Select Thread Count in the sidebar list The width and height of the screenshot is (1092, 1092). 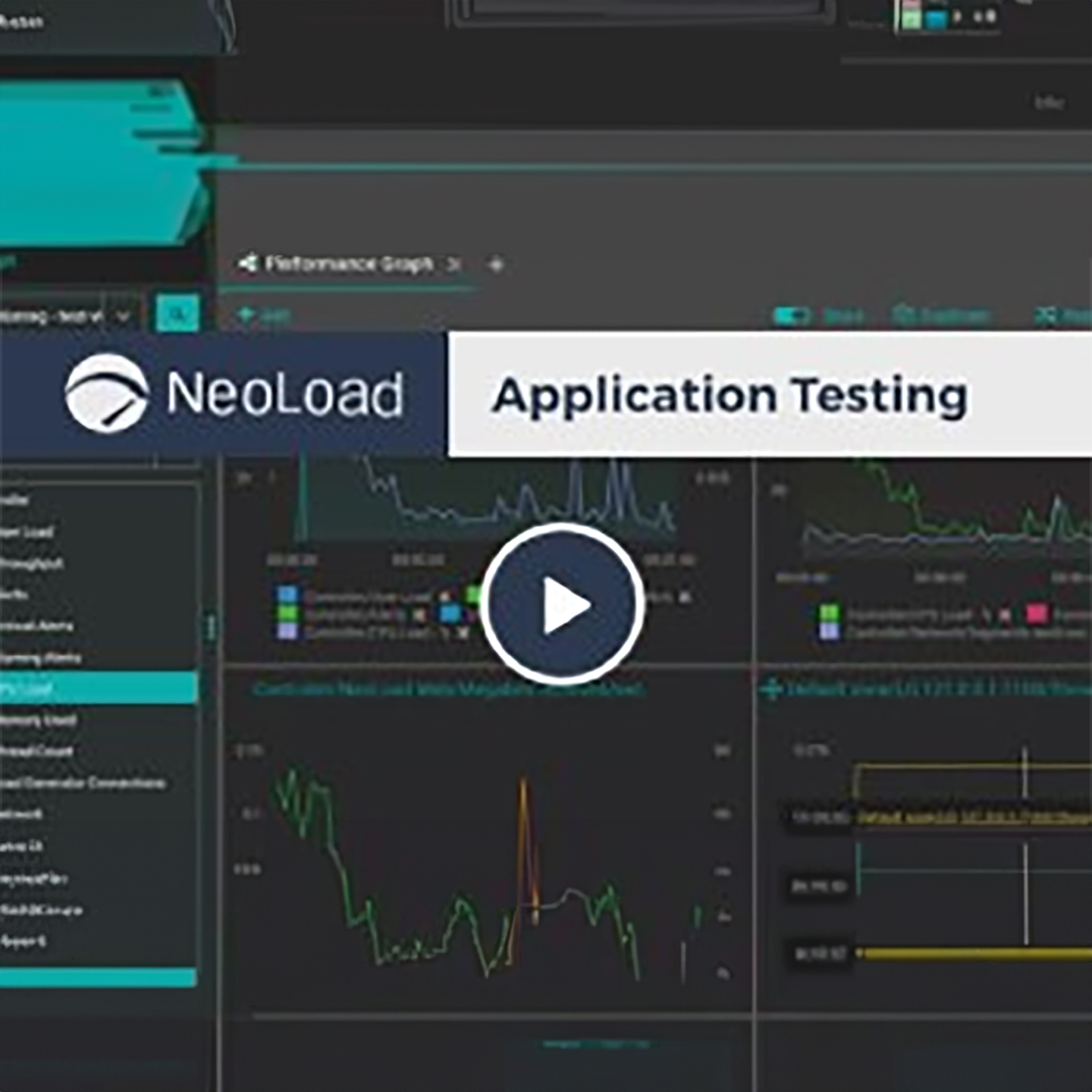tap(36, 751)
